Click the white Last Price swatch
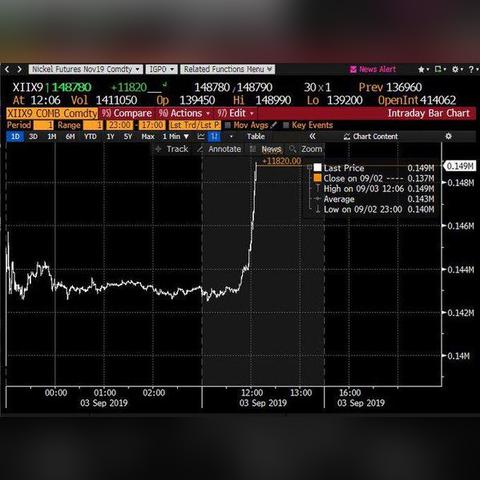This screenshot has height=480, width=480. point(317,168)
